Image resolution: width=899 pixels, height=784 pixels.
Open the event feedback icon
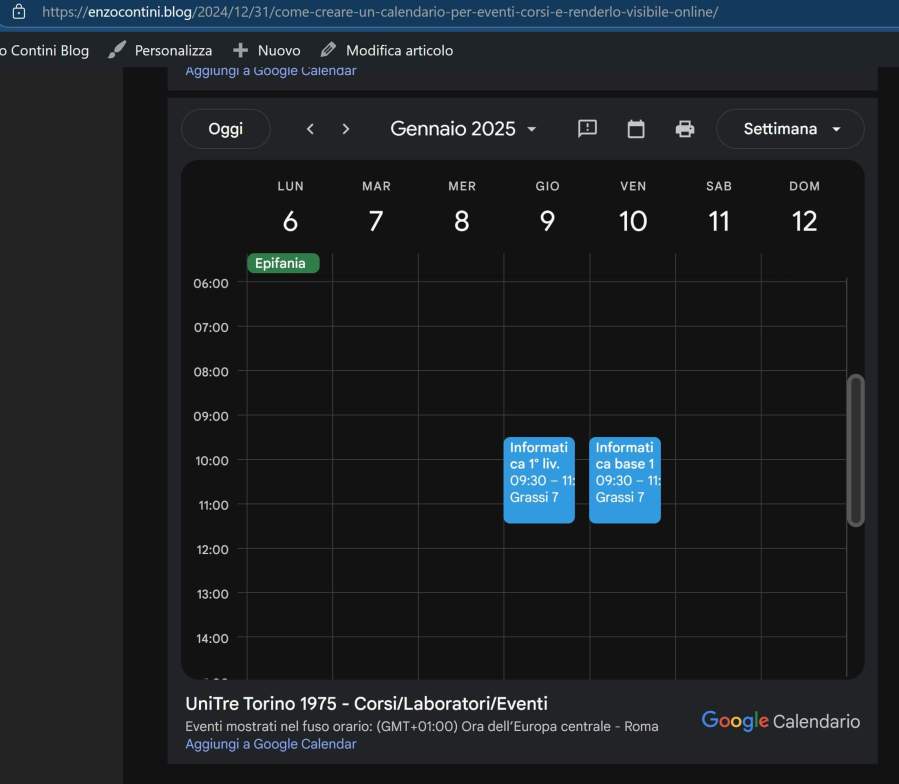pyautogui.click(x=588, y=129)
